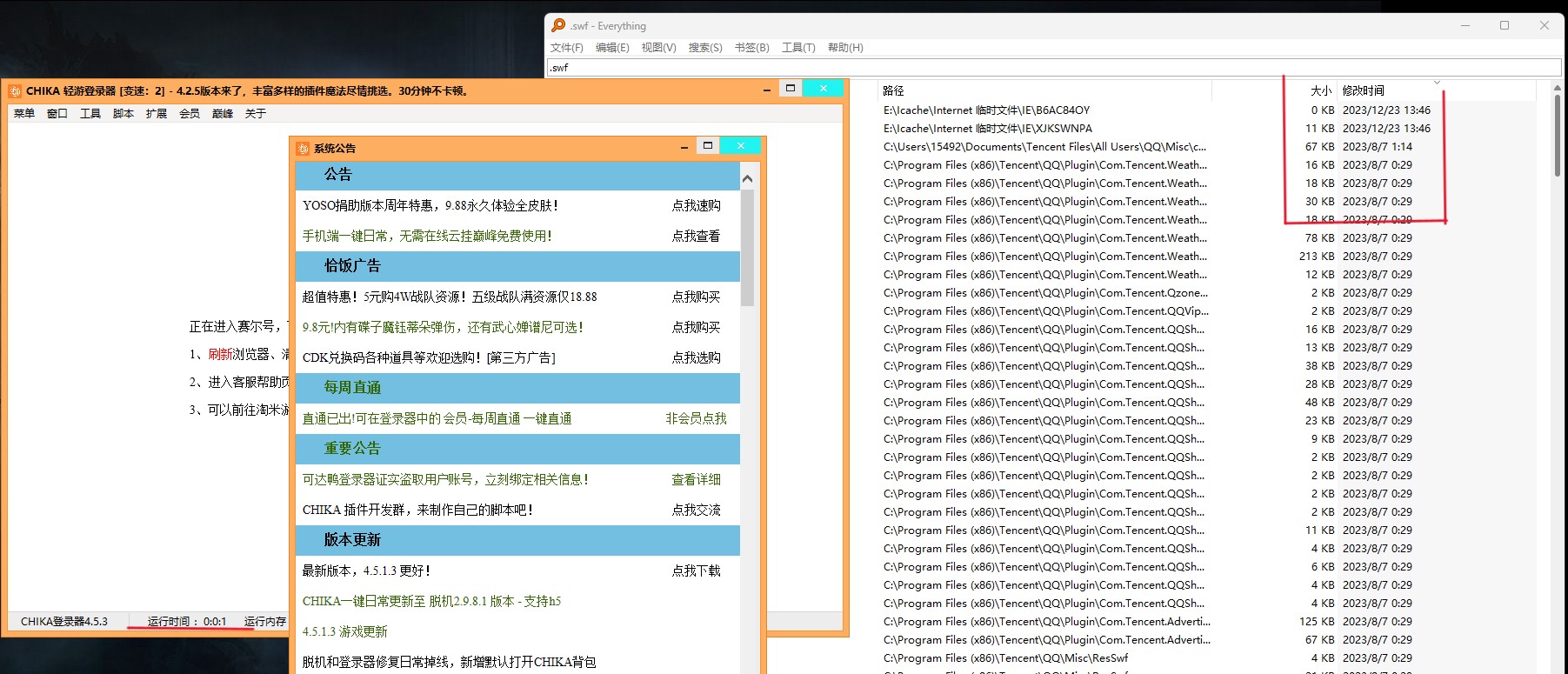1568x674 pixels.
Task: Click the .swf search field in Everything
Action: tap(1053, 67)
